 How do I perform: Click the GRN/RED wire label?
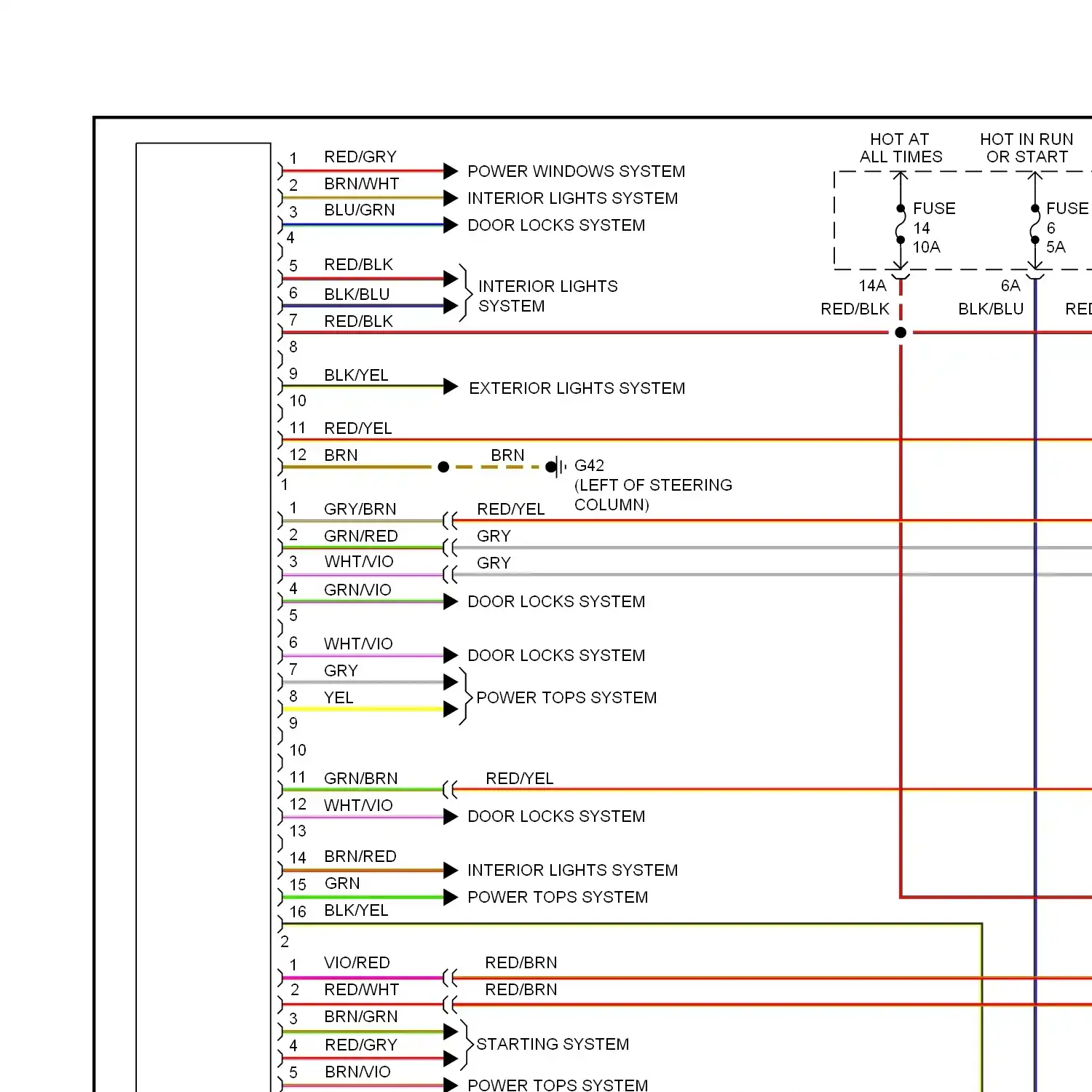(360, 536)
